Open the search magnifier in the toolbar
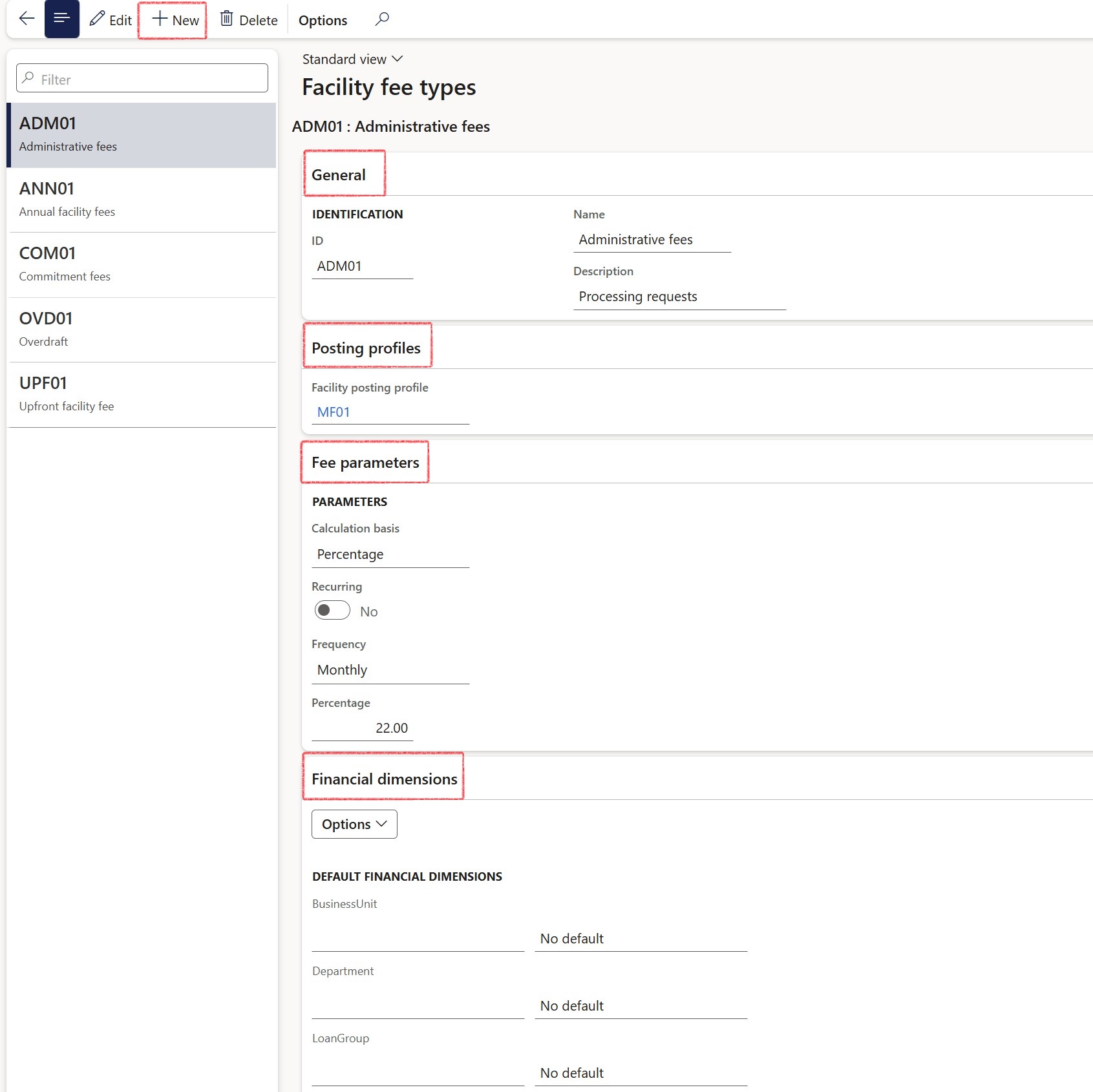 pos(381,19)
